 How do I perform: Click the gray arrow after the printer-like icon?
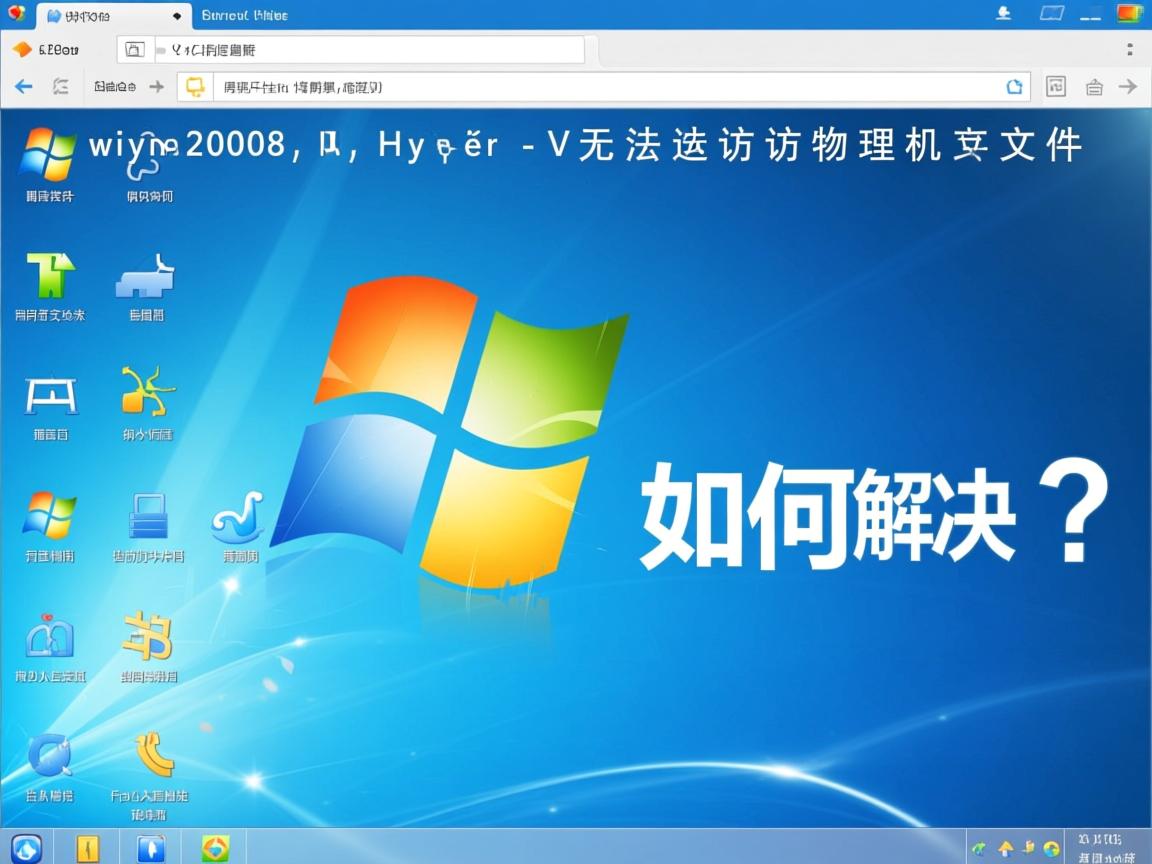1128,87
